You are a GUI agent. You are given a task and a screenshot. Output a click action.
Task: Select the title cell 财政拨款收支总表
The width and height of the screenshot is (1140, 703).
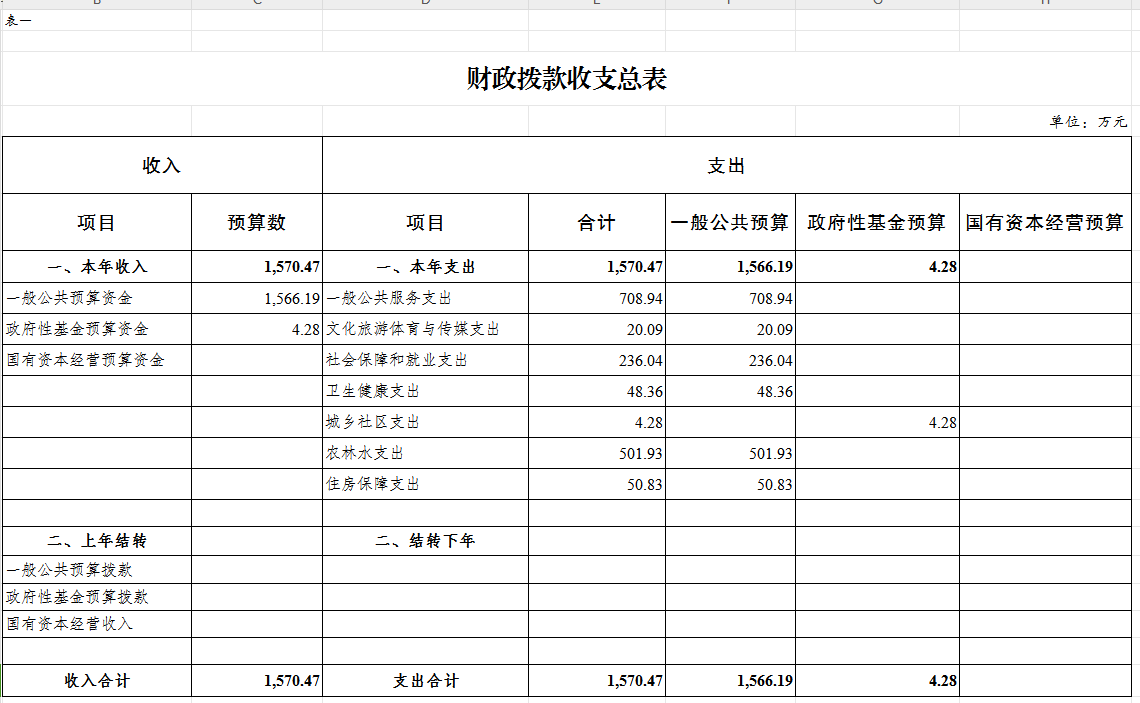[x=566, y=79]
